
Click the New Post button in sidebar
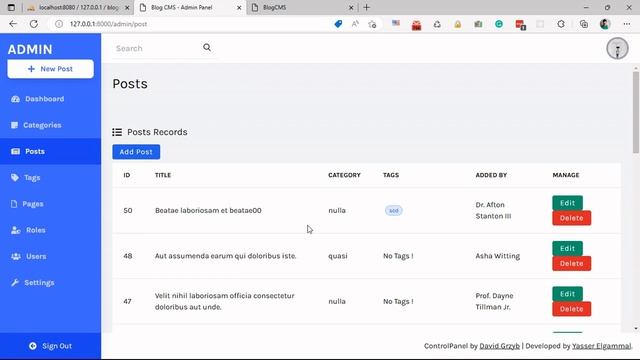coord(50,69)
